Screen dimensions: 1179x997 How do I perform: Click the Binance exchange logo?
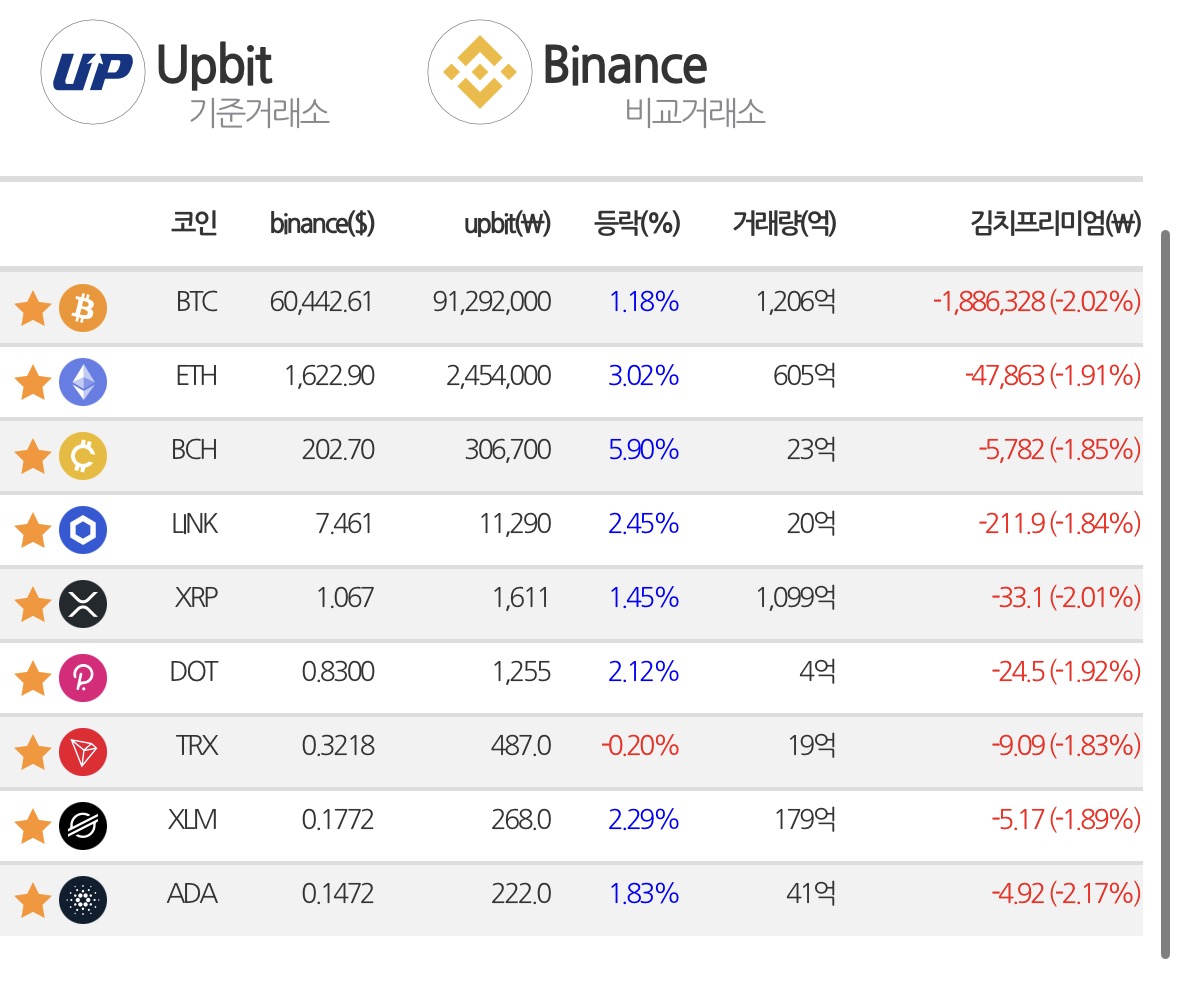tap(480, 72)
